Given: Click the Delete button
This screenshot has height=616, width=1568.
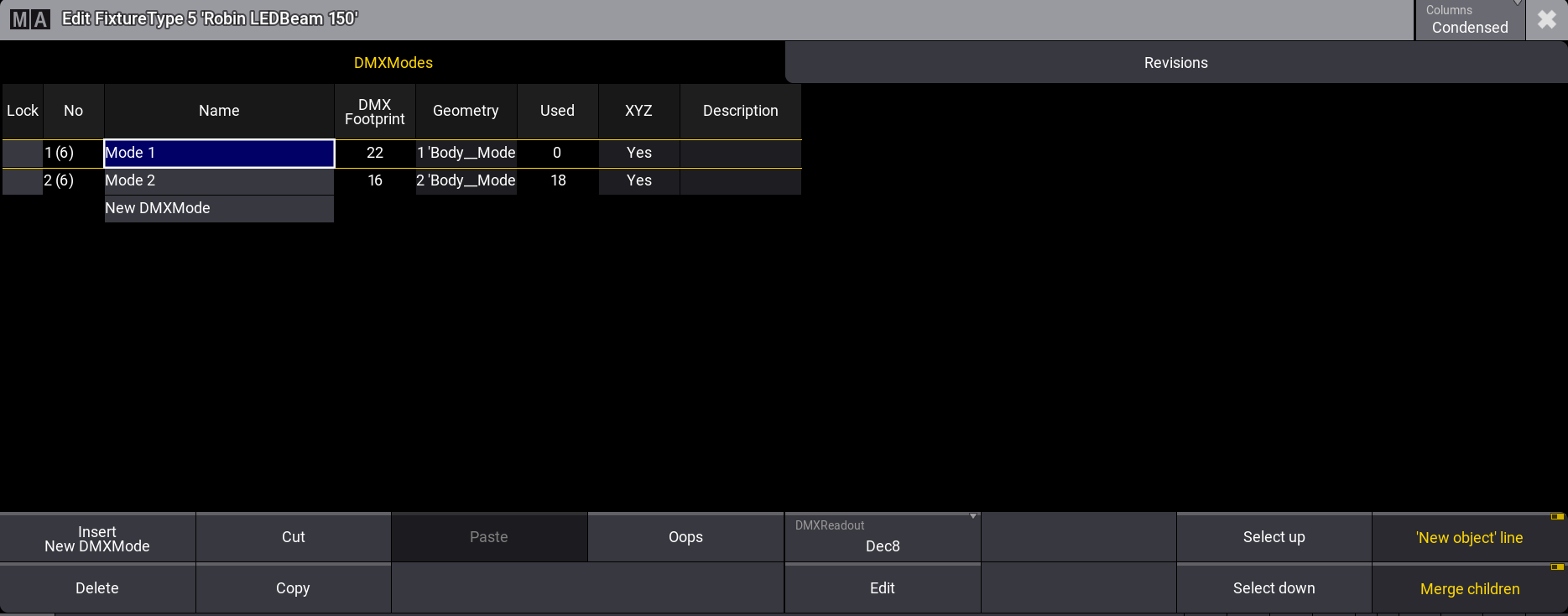Looking at the screenshot, I should (97, 588).
